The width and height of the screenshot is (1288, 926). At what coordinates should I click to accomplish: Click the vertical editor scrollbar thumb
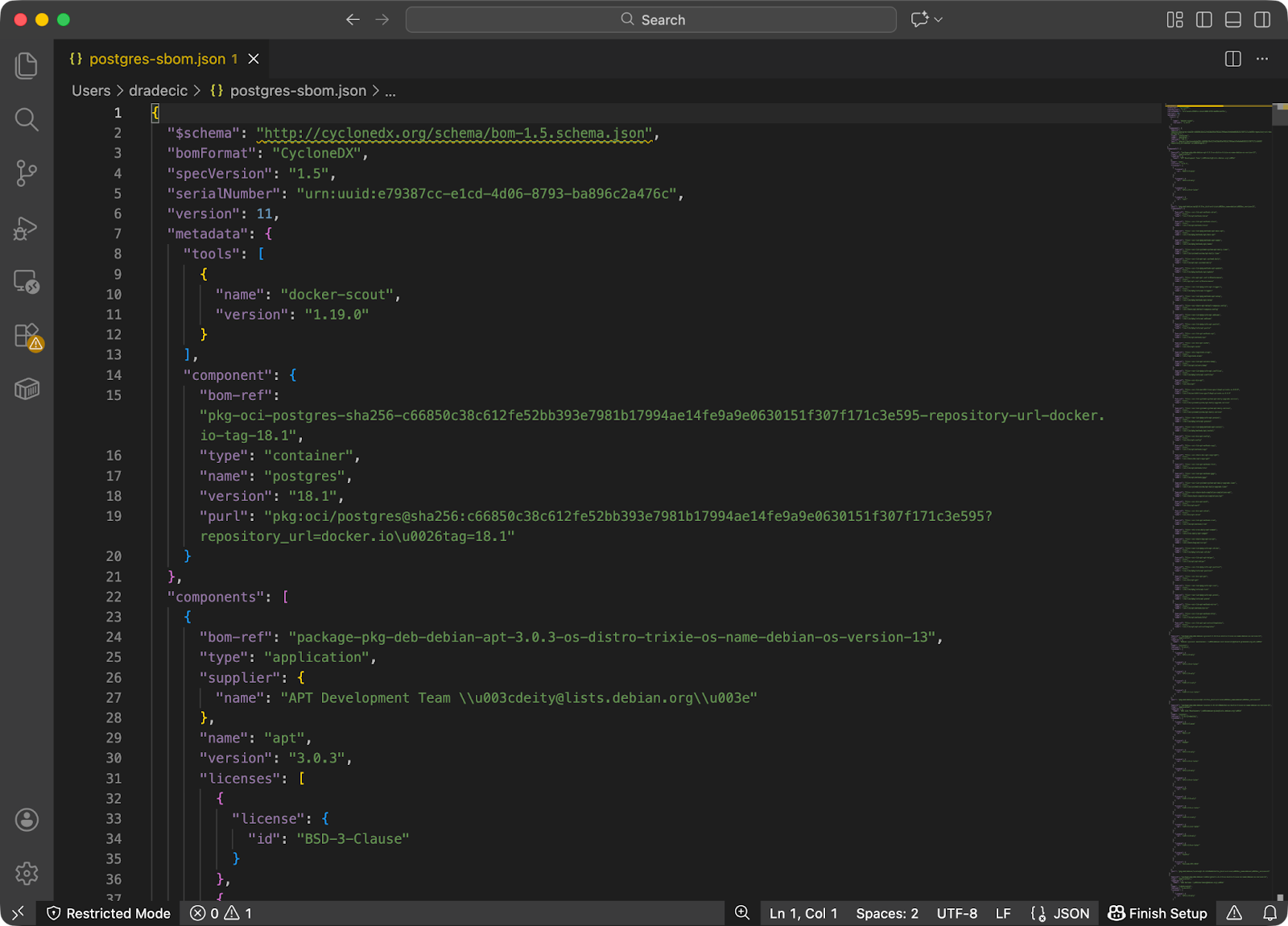(x=1280, y=114)
